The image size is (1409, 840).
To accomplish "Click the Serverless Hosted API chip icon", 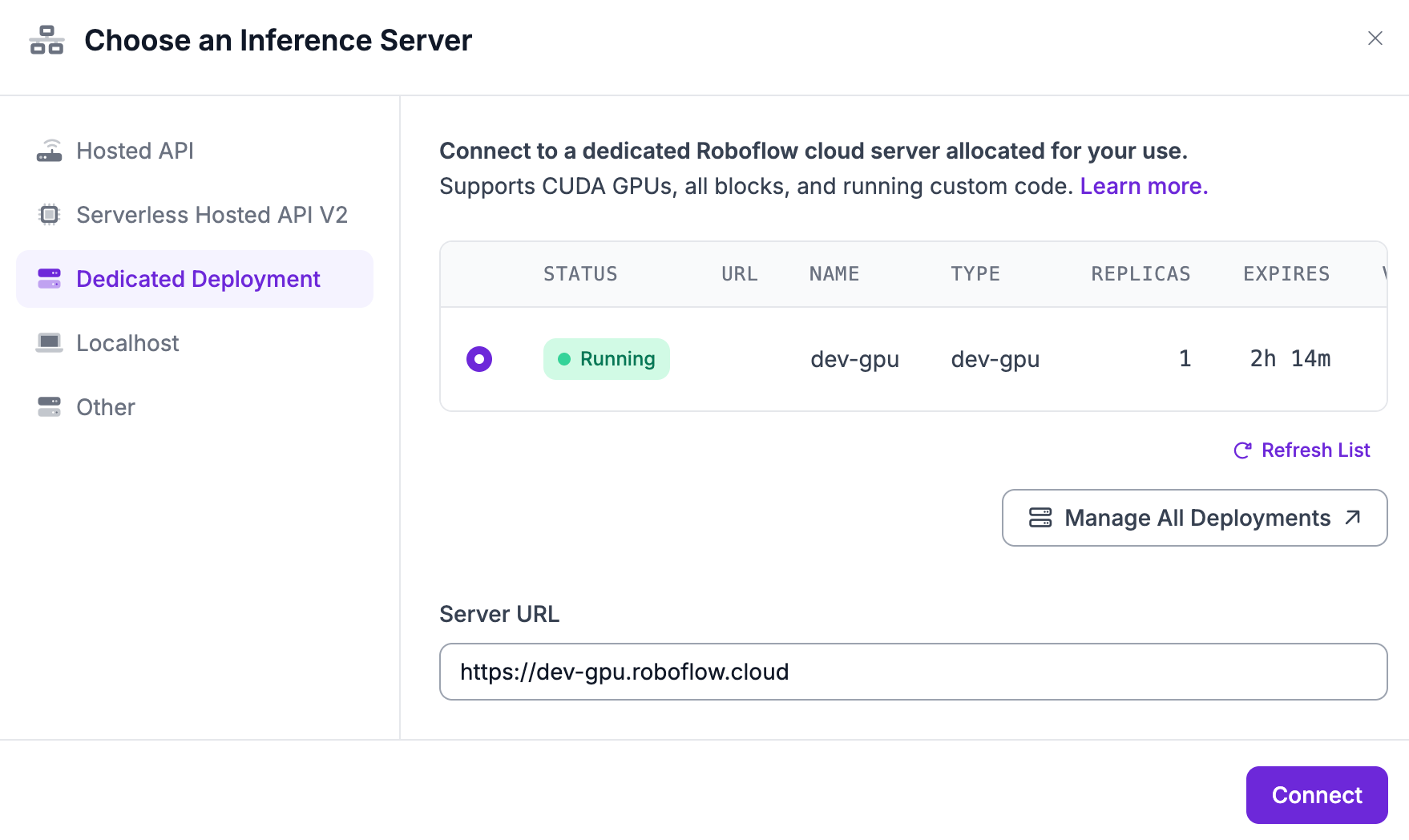I will tap(49, 215).
